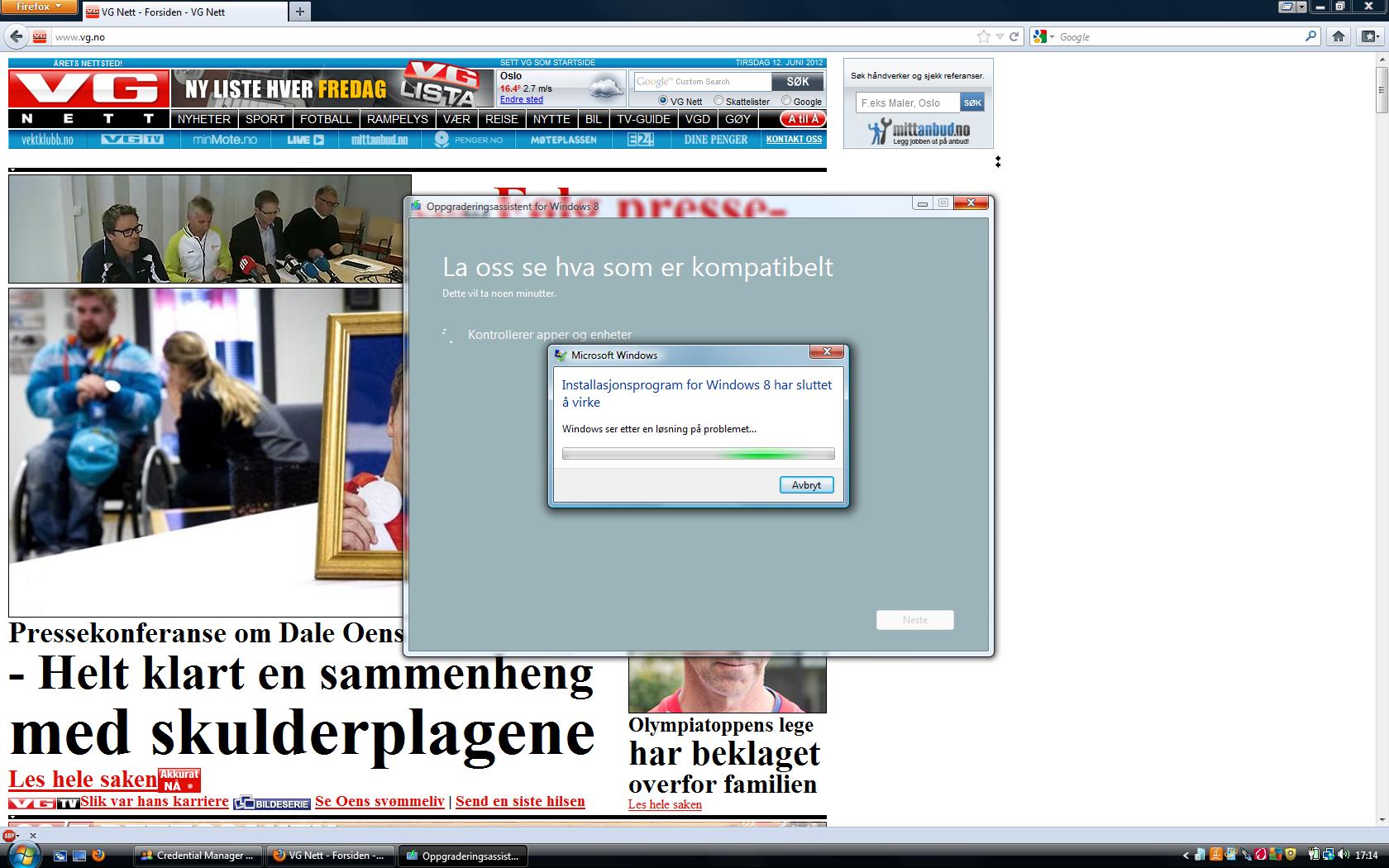1389x868 pixels.
Task: Click the red swirl tray icon
Action: (x=1261, y=855)
